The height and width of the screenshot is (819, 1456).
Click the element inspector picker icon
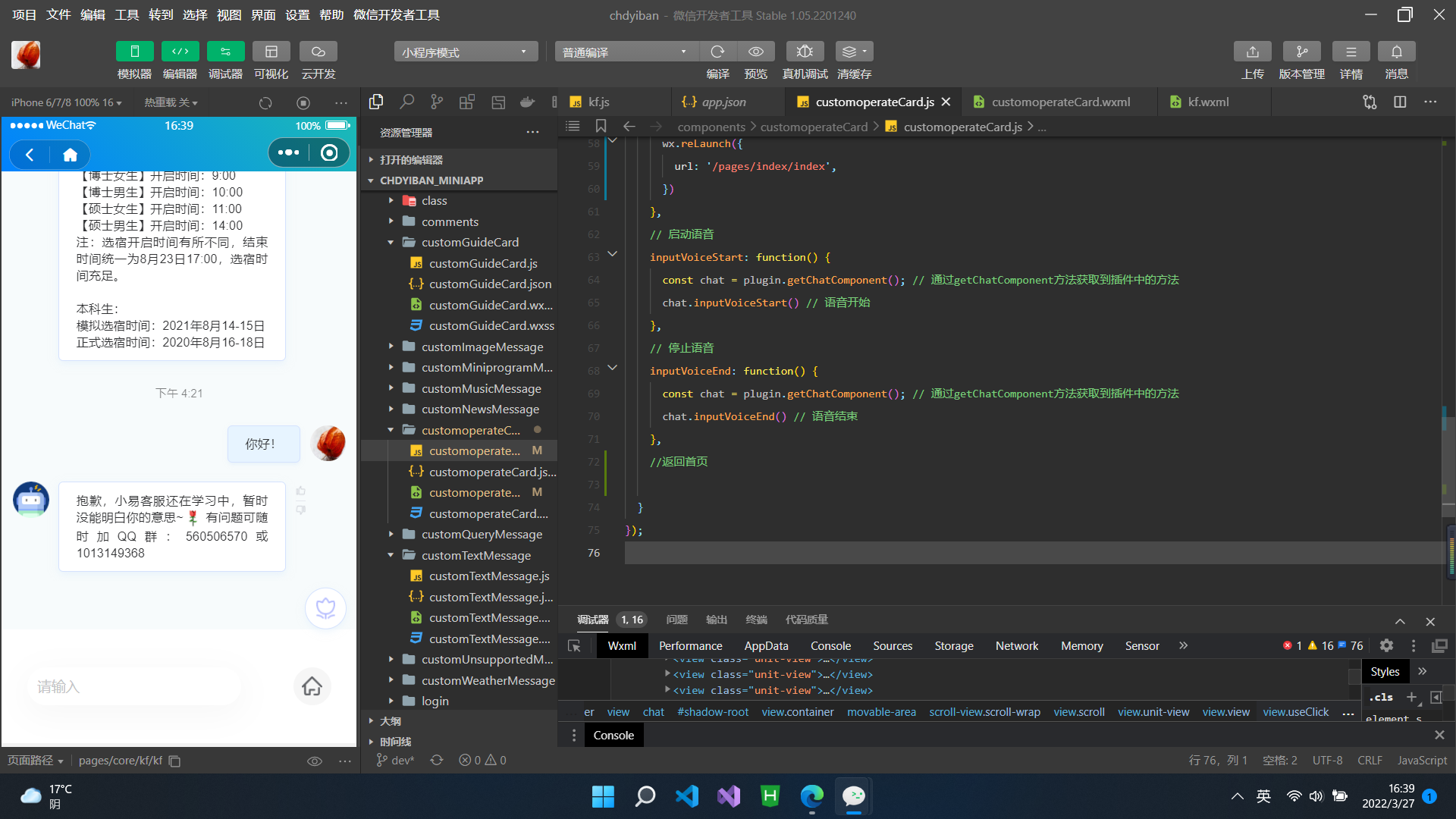(574, 646)
